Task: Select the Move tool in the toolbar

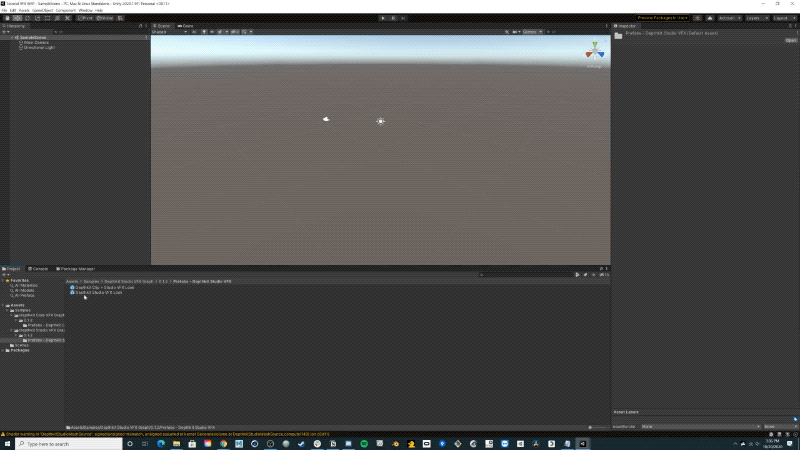Action: [x=17, y=18]
